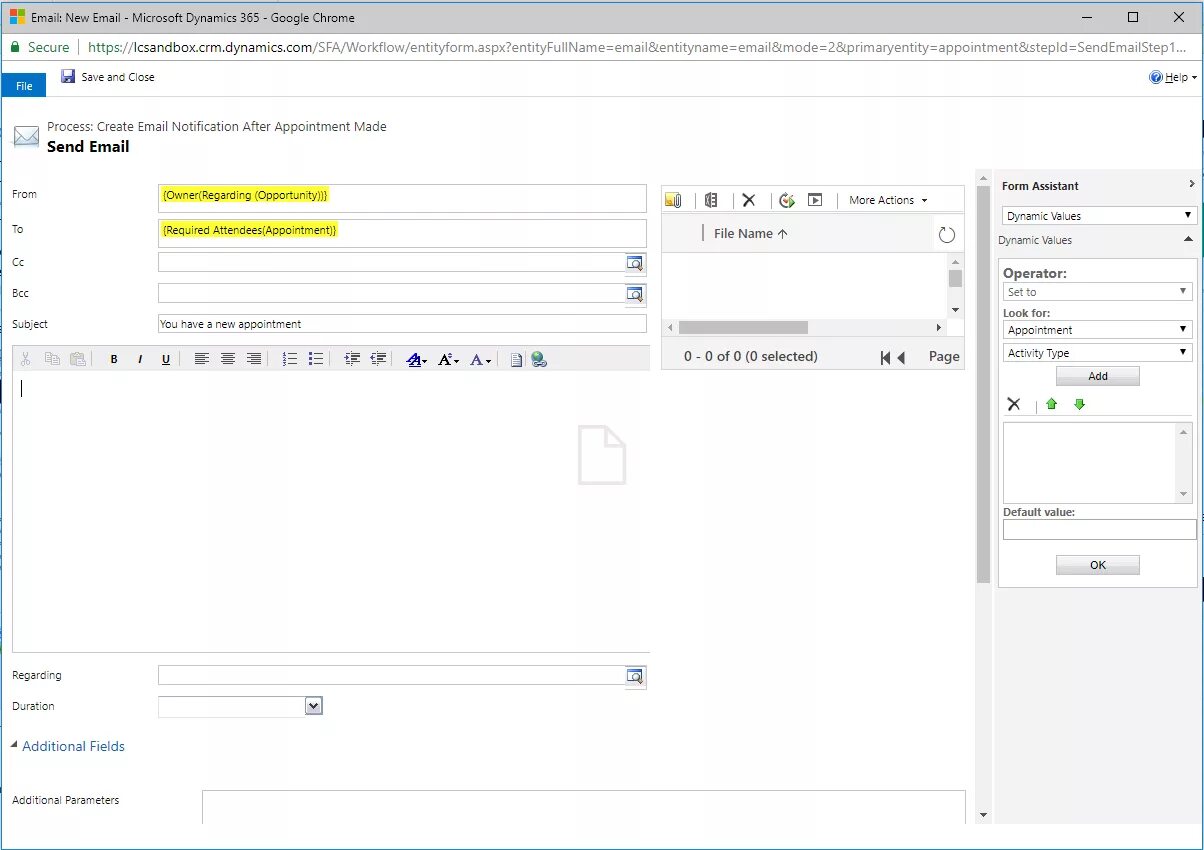The height and width of the screenshot is (850, 1204).
Task: Increase the text indent
Action: (x=352, y=359)
